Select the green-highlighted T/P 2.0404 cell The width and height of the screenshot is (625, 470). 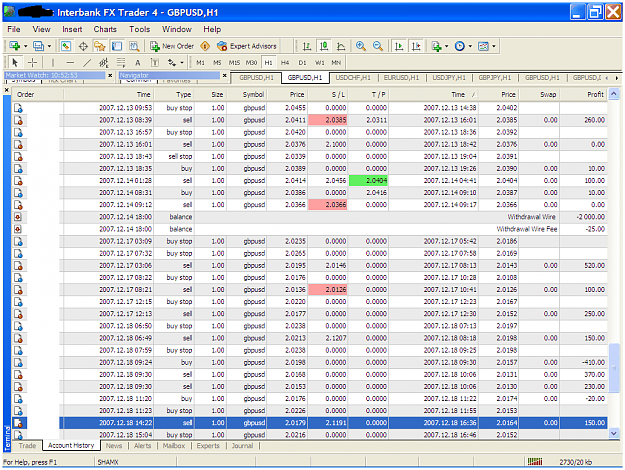[368, 181]
